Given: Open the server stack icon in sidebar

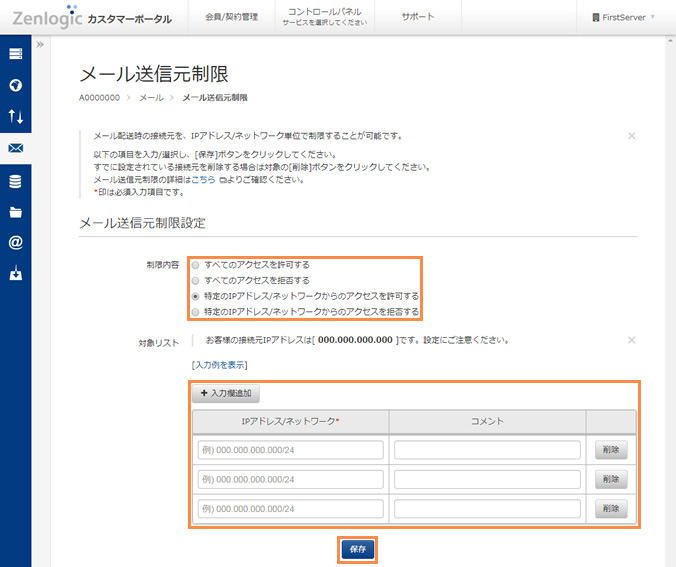Looking at the screenshot, I should (x=16, y=54).
